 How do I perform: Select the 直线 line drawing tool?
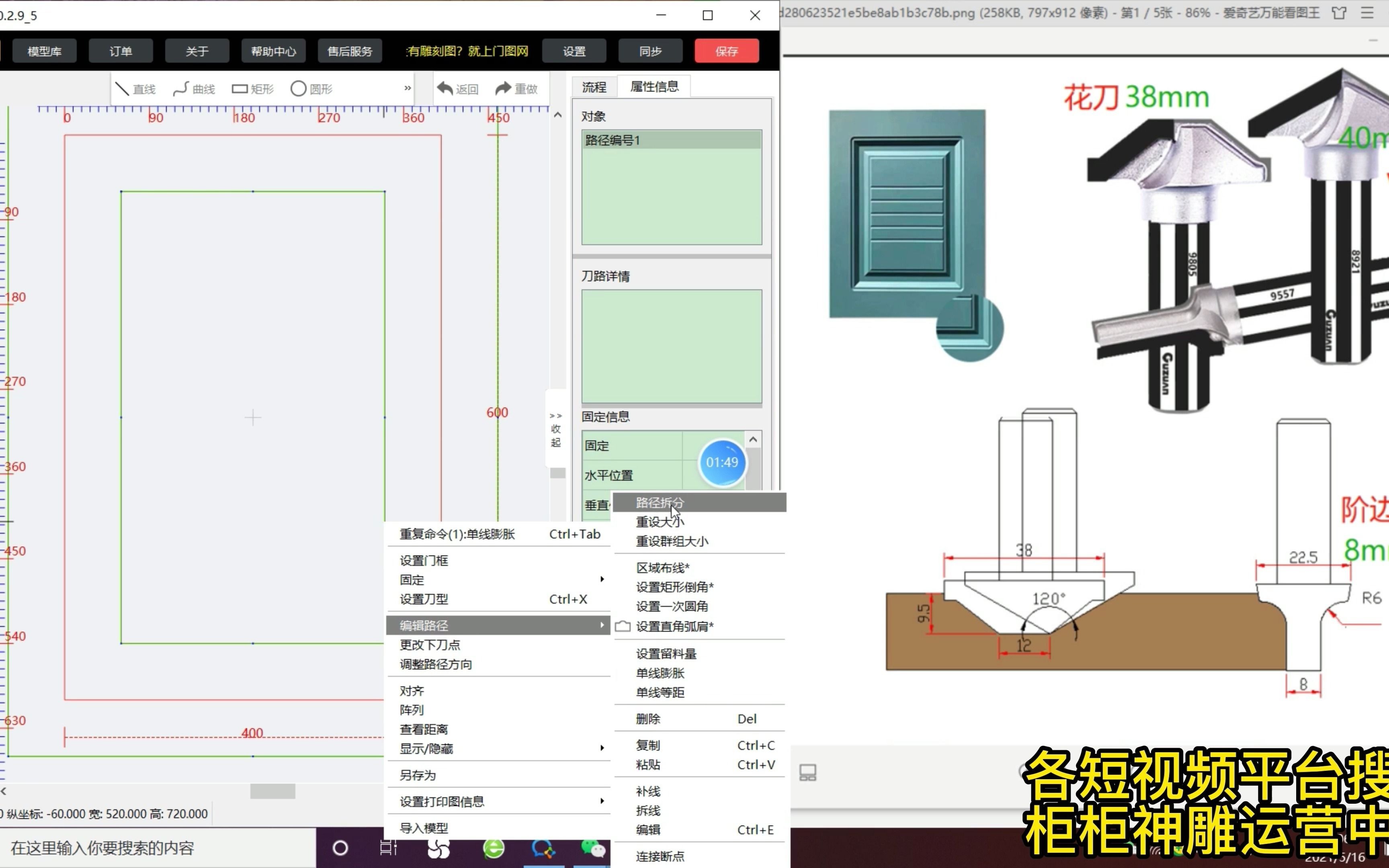click(x=135, y=88)
